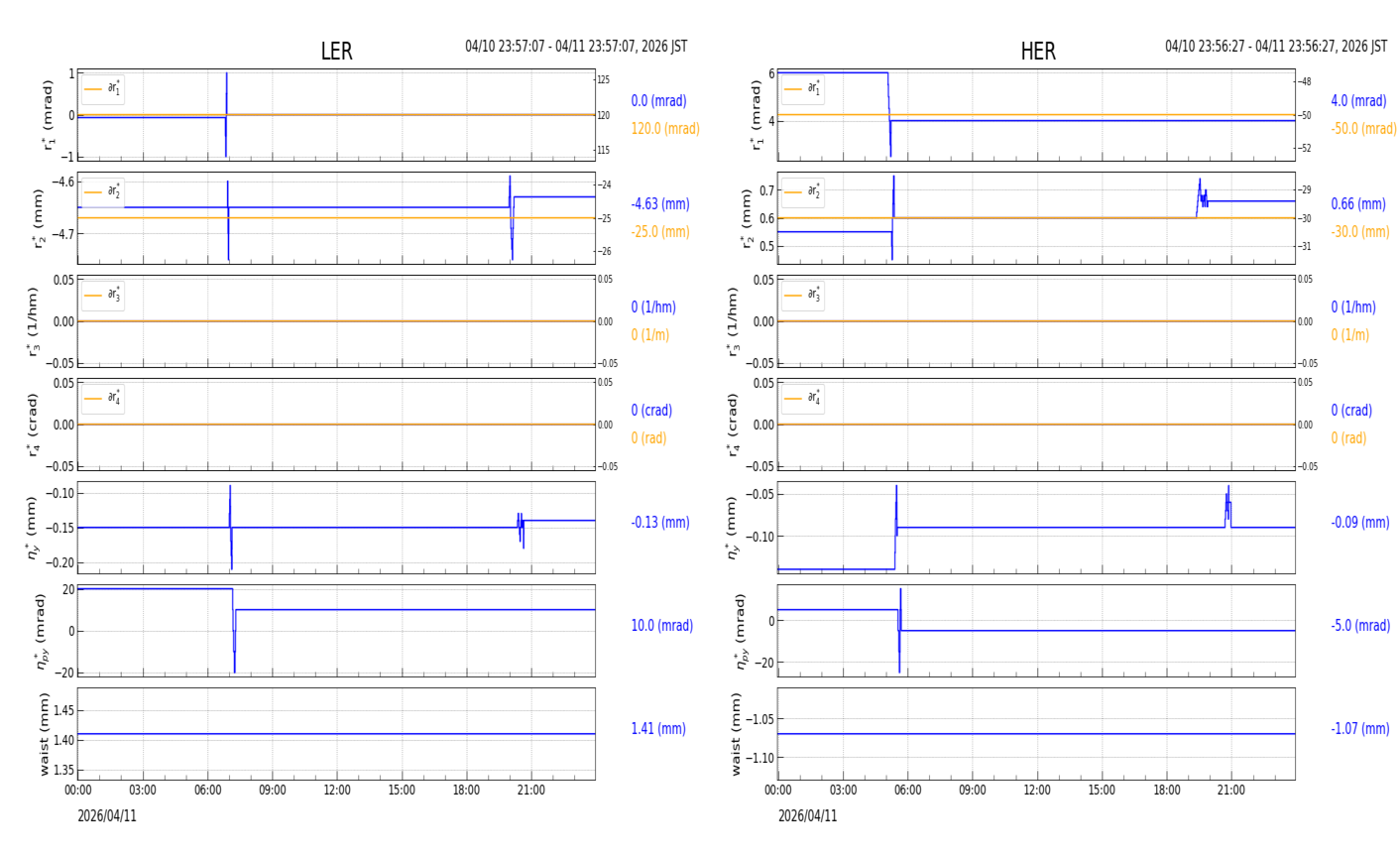Screen dimensions: 1400x857
Task: Click the LER ηy* (mm) axis label
Action: coord(34,528)
